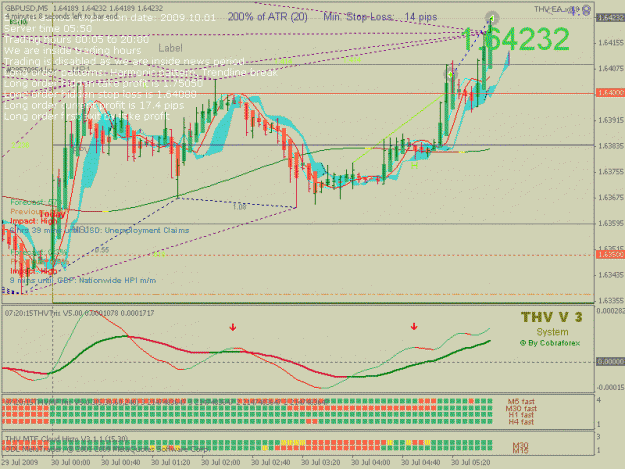The width and height of the screenshot is (625, 469).
Task: Click the white arrow marker at chart top
Action: click(x=492, y=18)
